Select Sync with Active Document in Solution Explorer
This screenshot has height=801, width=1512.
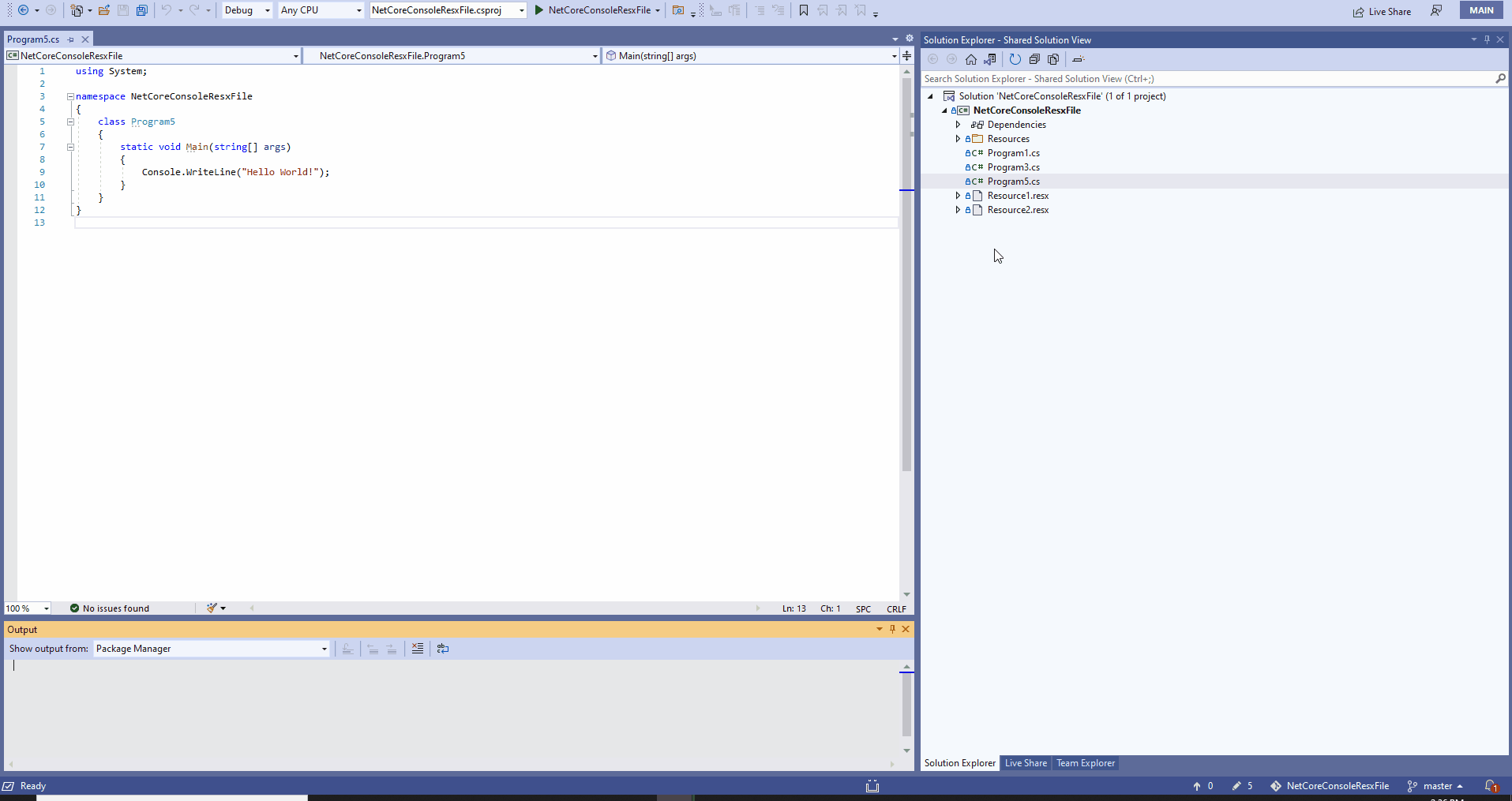coord(989,58)
